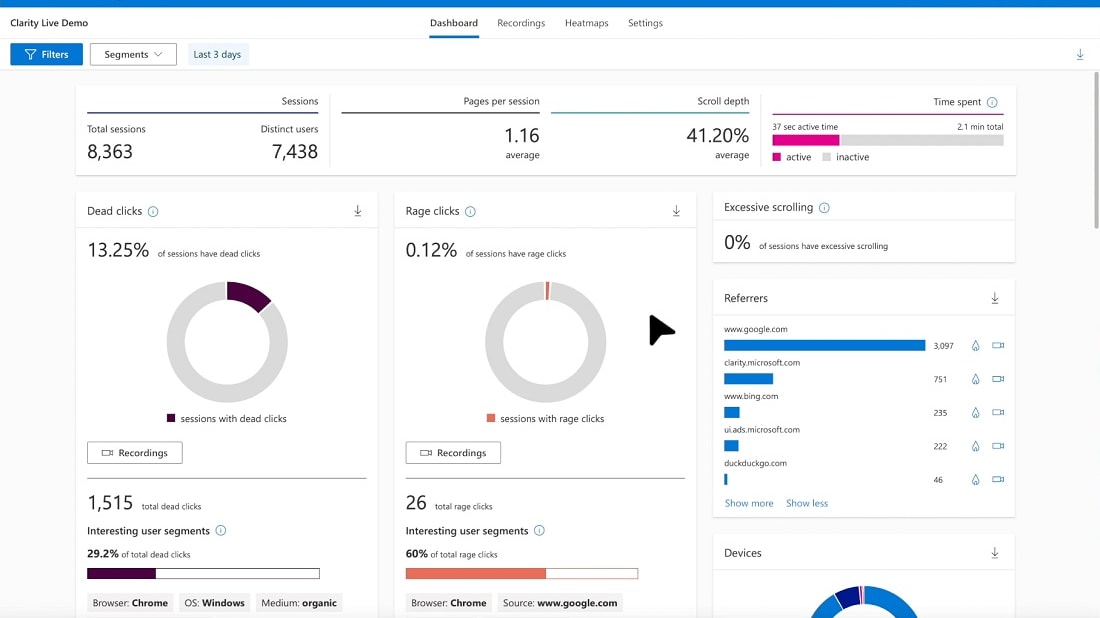Click Show less in Referrers
Screen dimensions: 1100x618
(807, 503)
